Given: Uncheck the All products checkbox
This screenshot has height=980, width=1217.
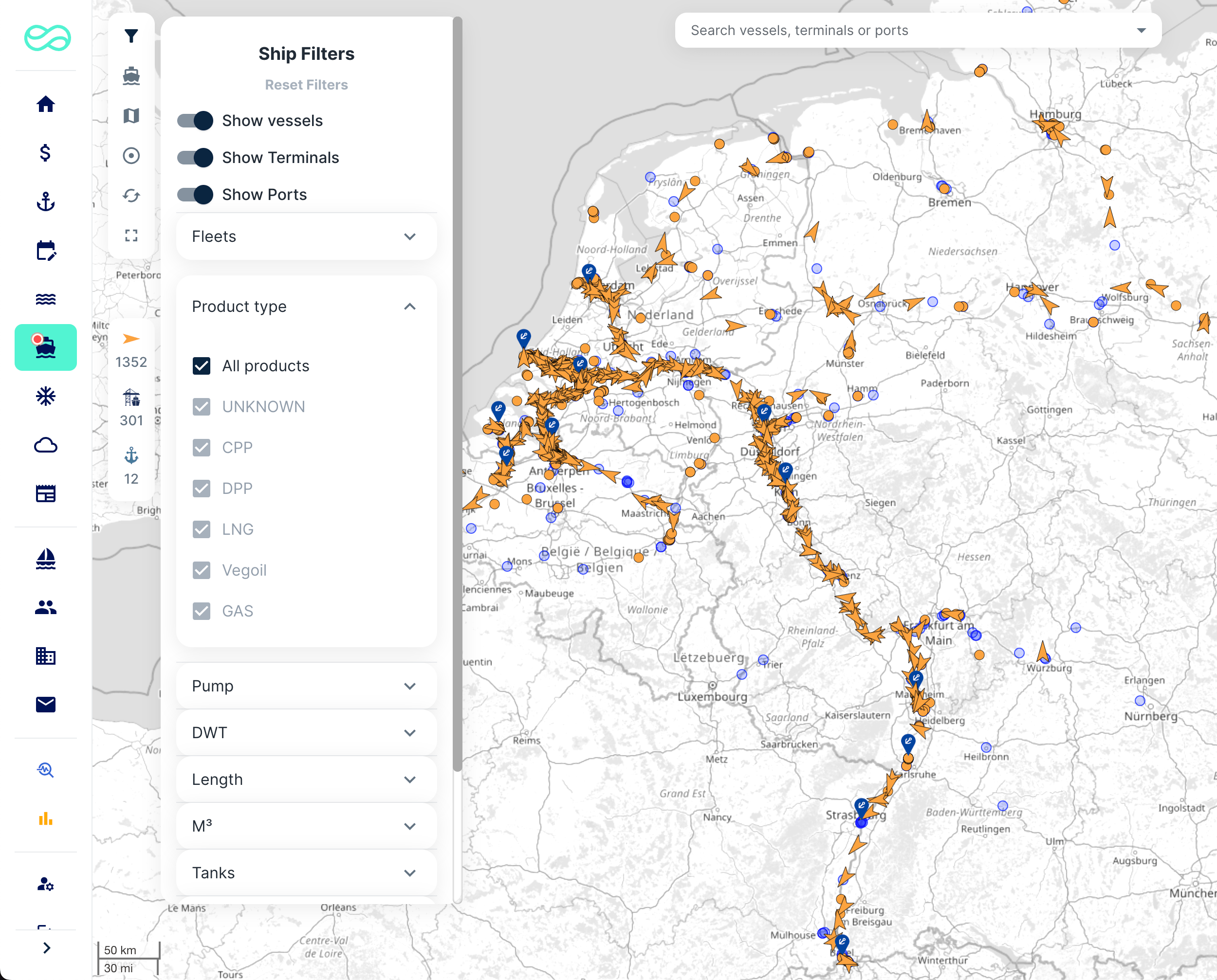Looking at the screenshot, I should pyautogui.click(x=202, y=366).
